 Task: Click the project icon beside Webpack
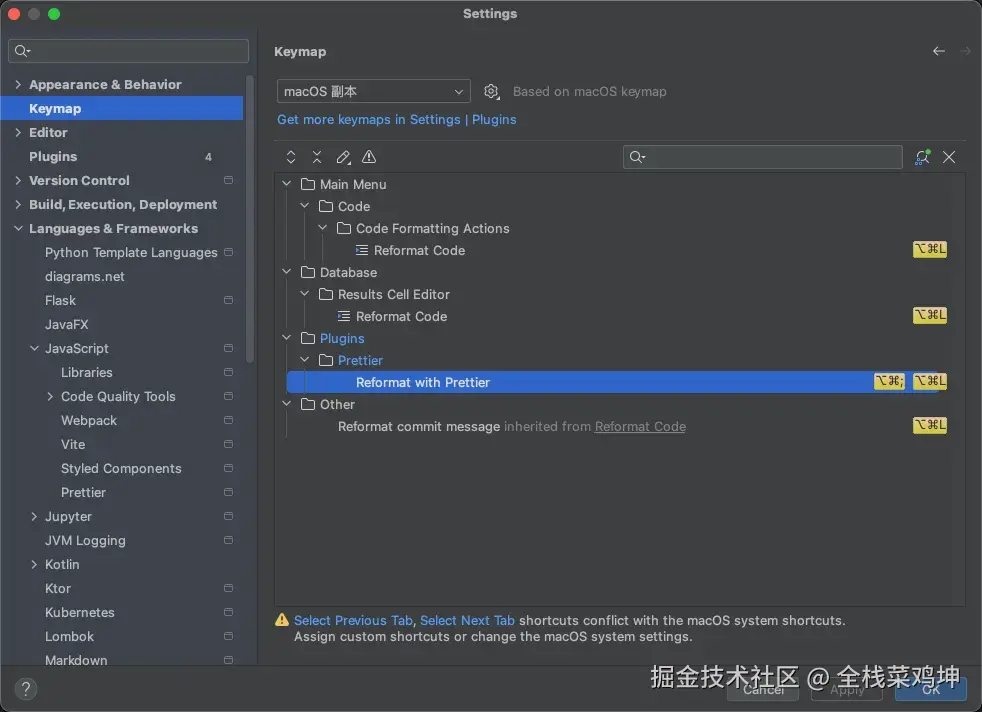[229, 420]
